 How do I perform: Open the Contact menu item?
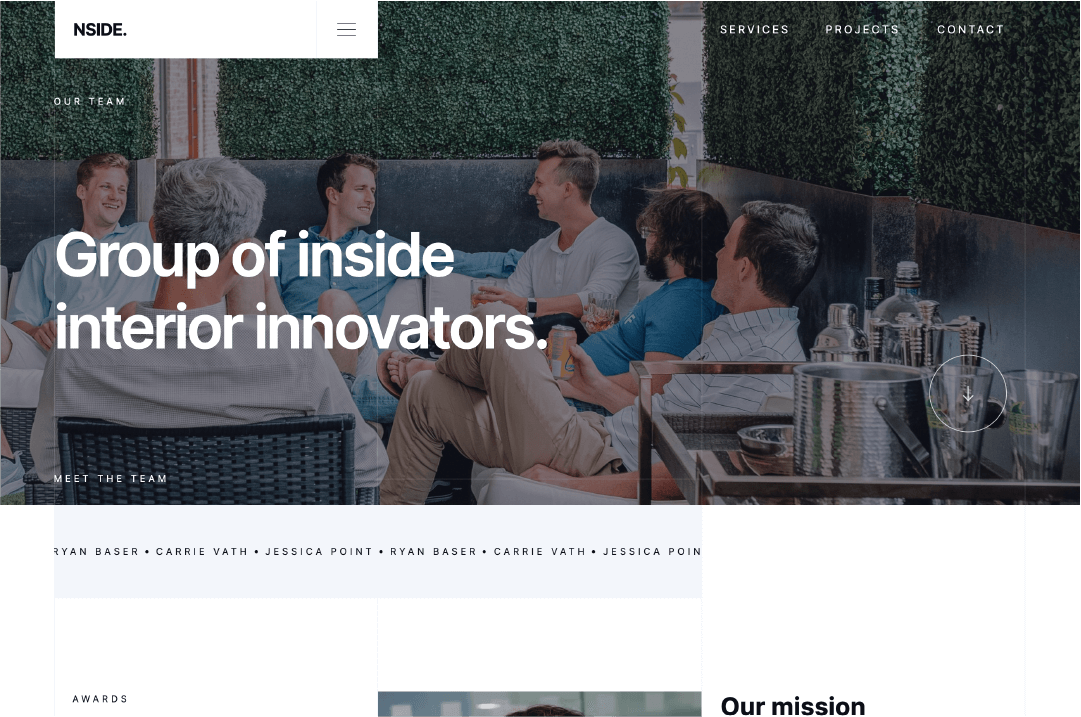coord(970,30)
